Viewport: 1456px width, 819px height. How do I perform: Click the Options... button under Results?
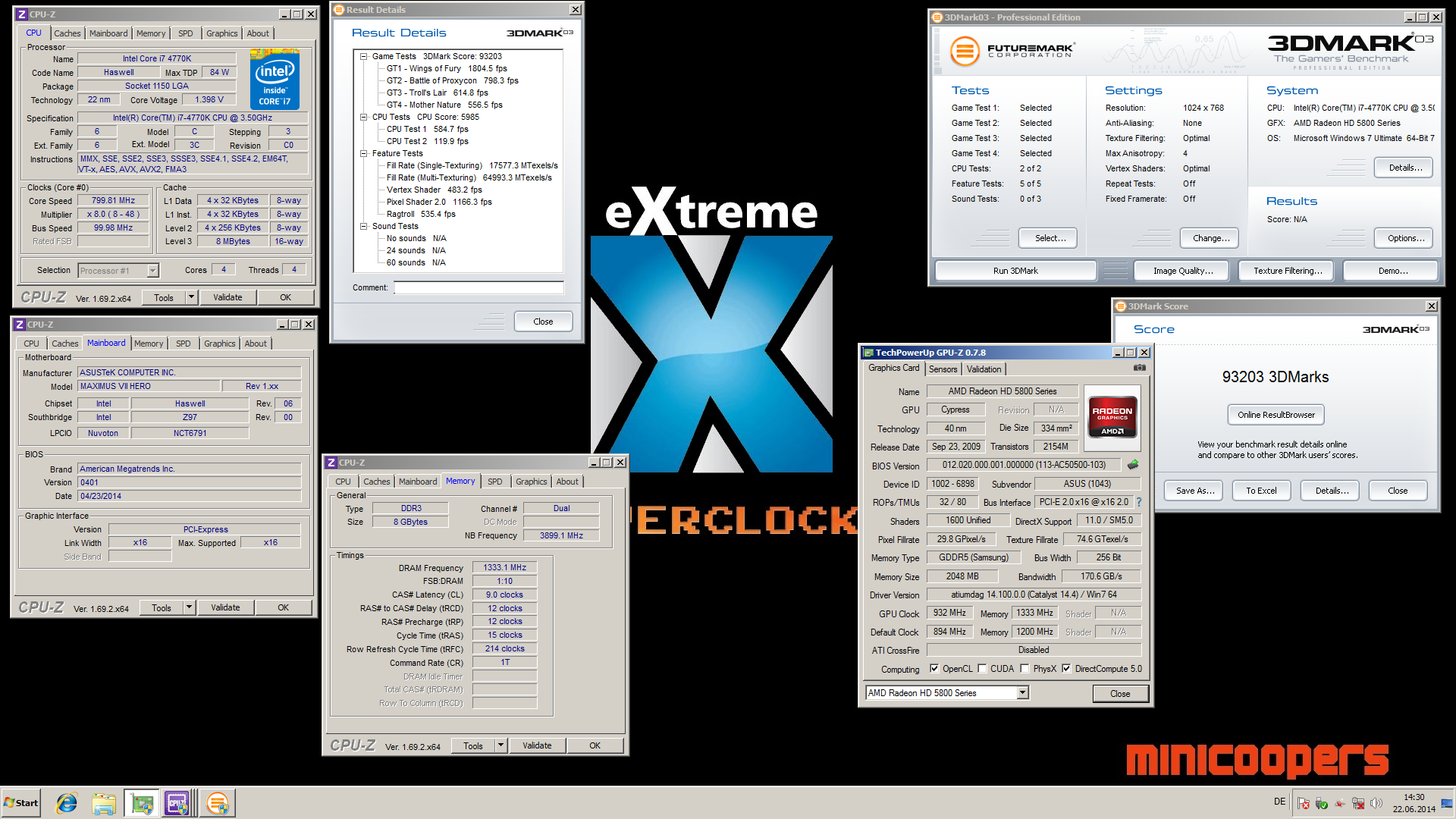(x=1404, y=238)
